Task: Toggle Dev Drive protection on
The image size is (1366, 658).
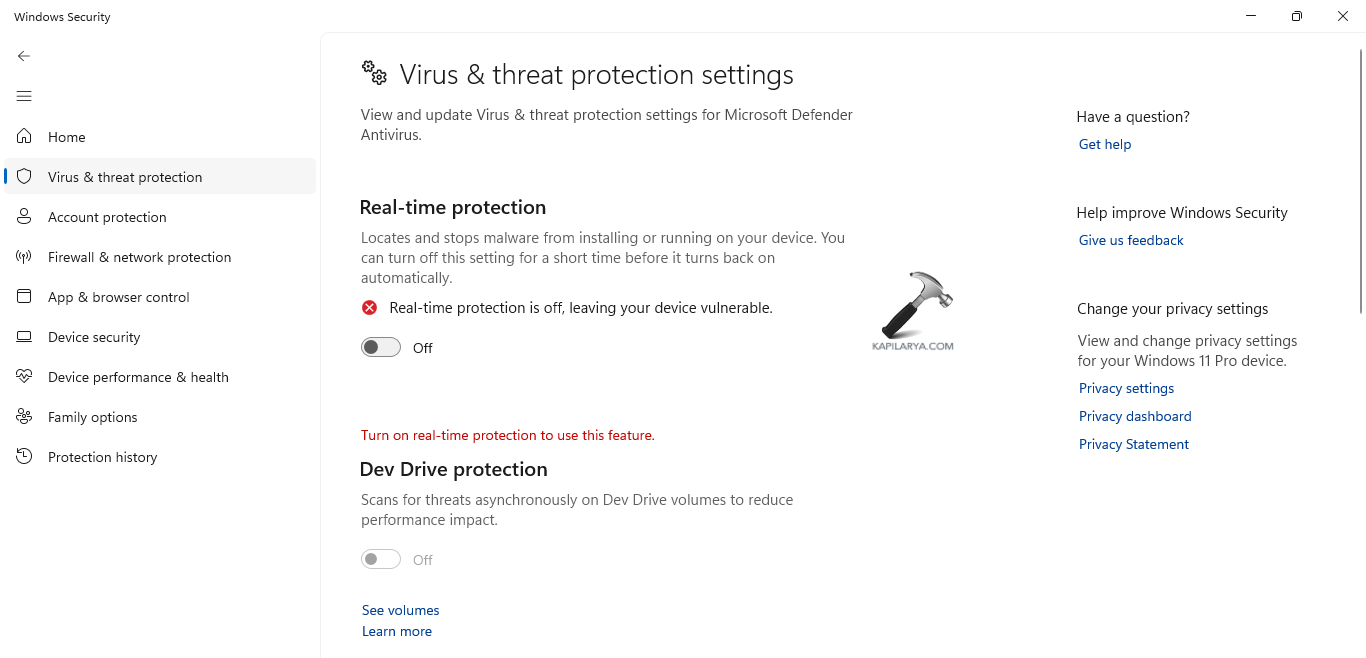Action: [x=380, y=559]
